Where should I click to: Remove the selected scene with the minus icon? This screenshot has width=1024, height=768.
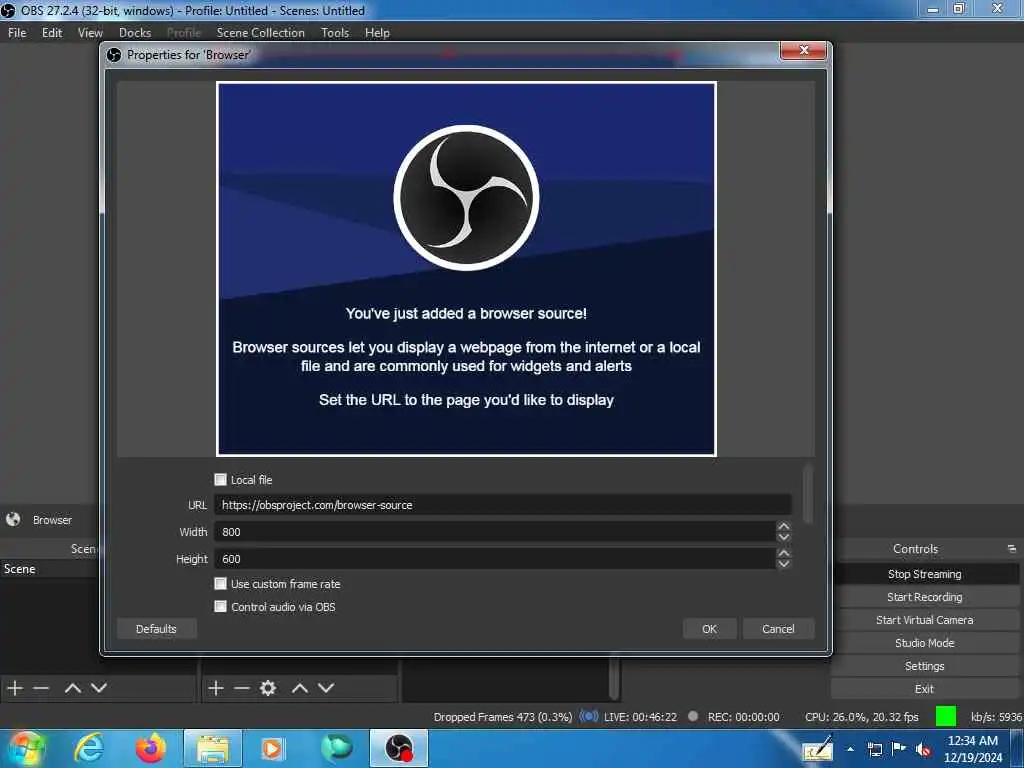tap(41, 688)
